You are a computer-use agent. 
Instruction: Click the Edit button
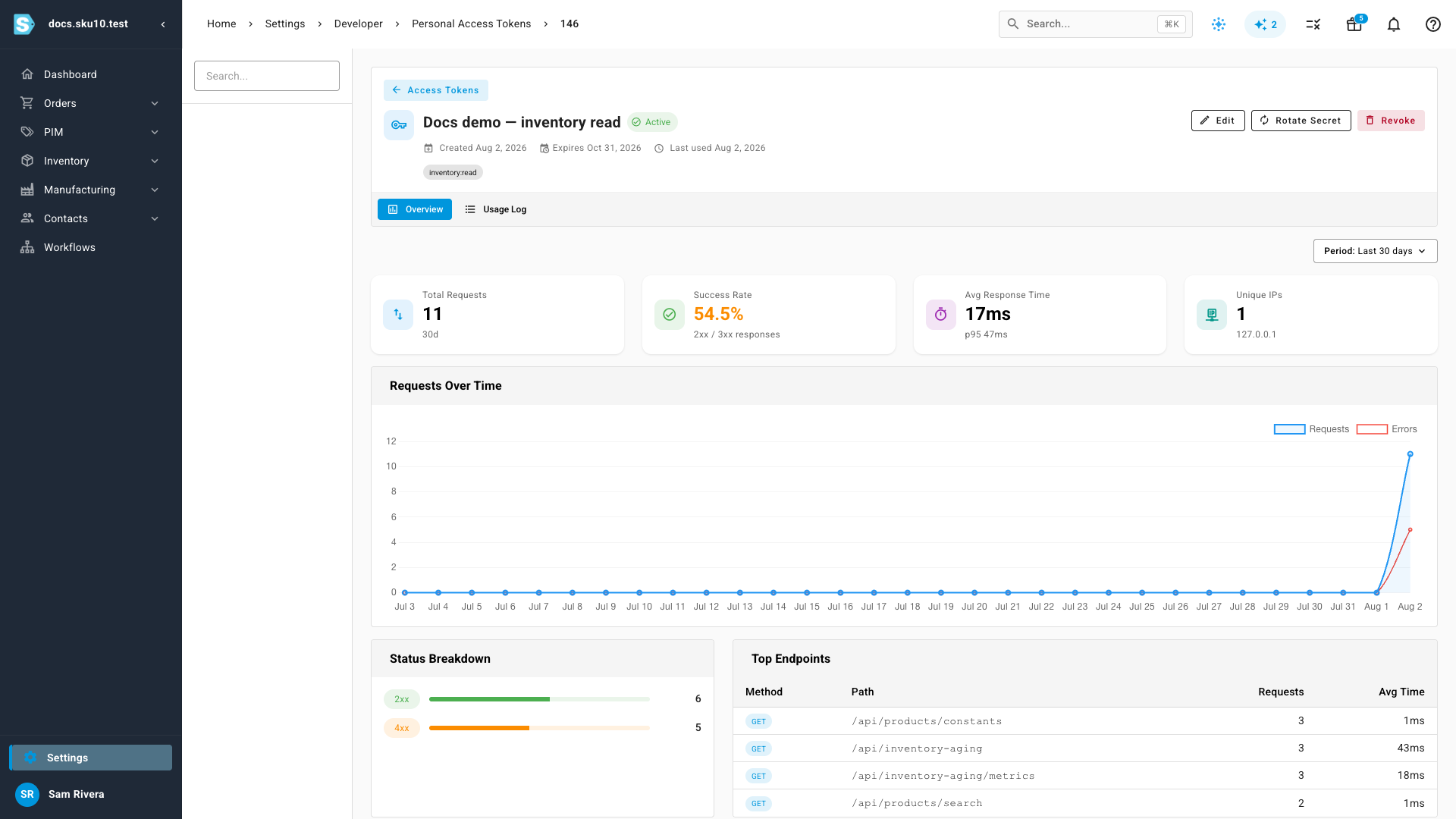[1218, 121]
